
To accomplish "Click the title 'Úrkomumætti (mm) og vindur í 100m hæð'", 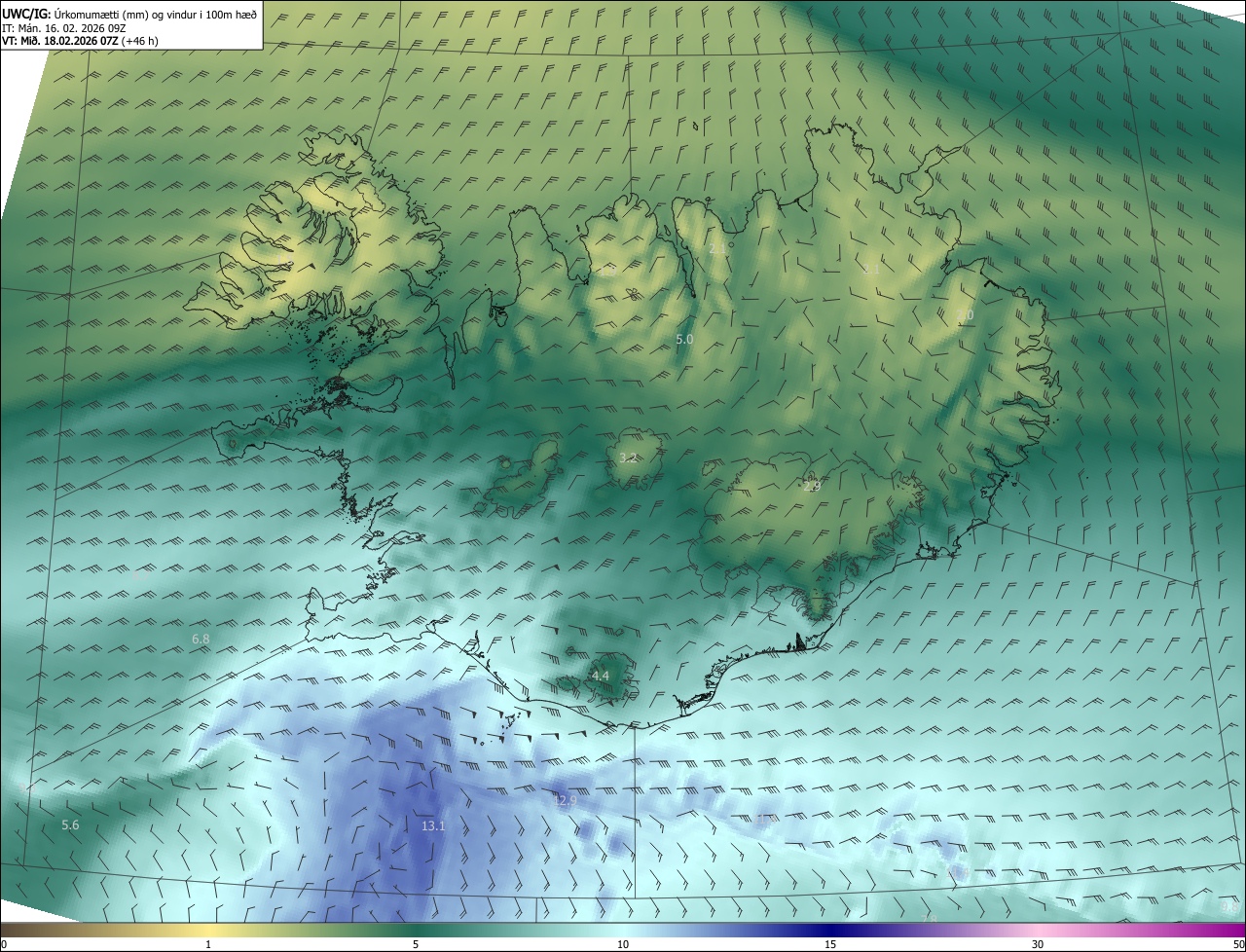I will [x=154, y=14].
